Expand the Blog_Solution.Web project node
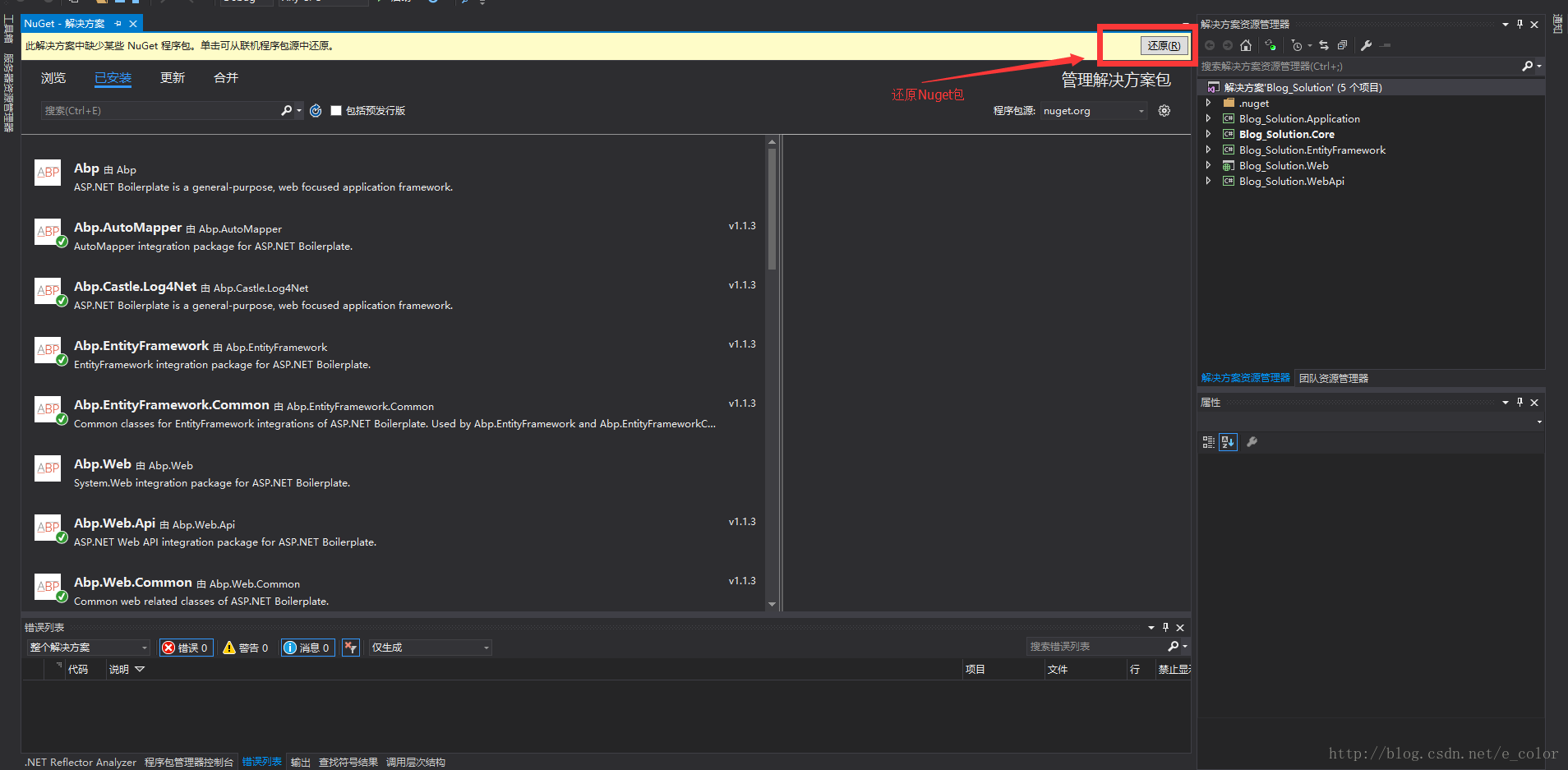Screen dimensions: 1568x770 (x=1208, y=166)
